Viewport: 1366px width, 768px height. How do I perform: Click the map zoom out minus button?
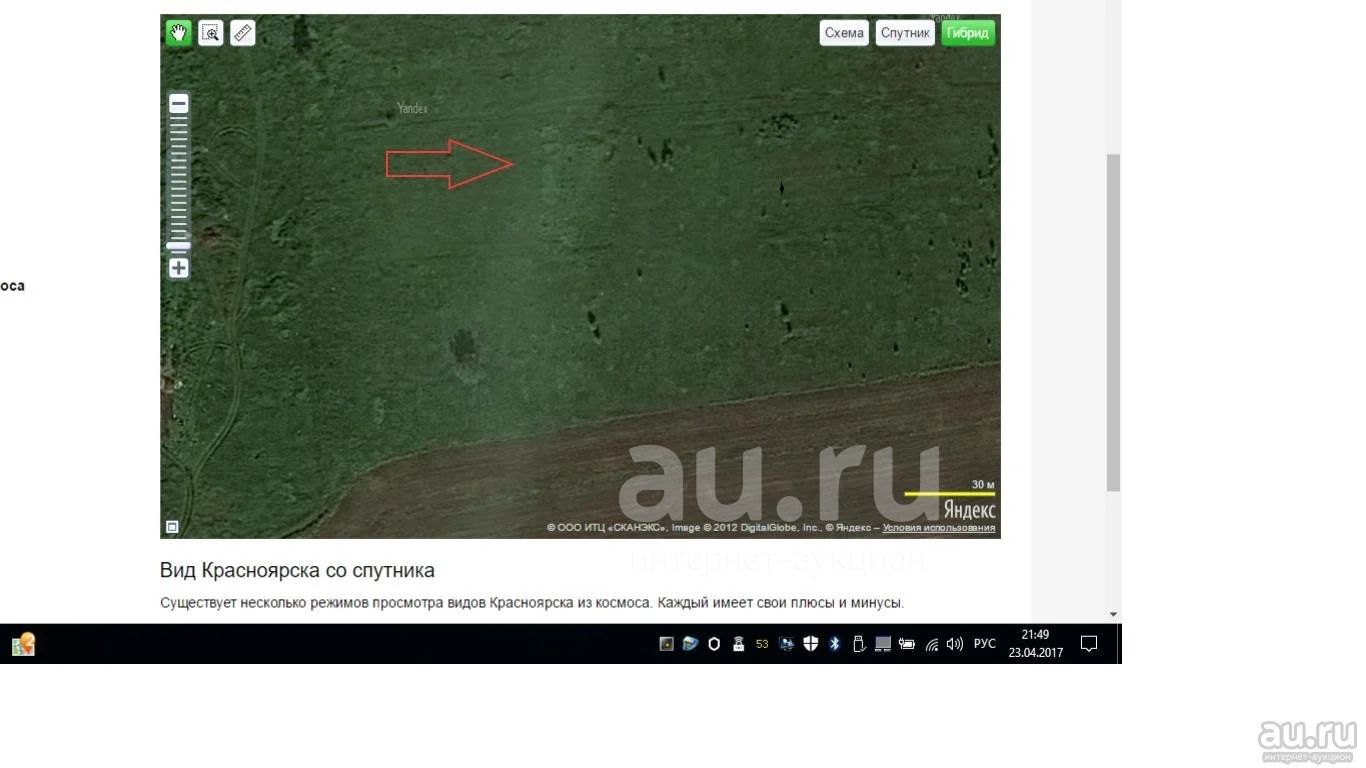[x=179, y=103]
